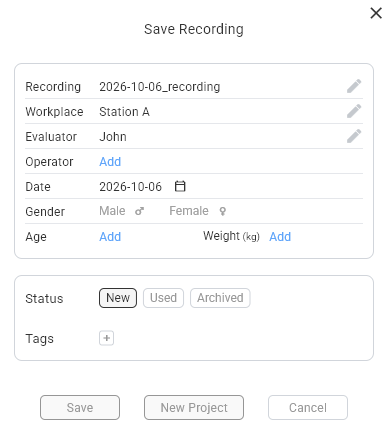Add the Age value

110,237
